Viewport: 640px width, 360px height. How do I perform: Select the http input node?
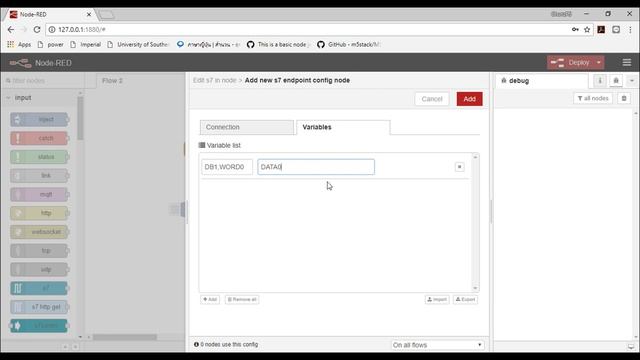[39, 213]
